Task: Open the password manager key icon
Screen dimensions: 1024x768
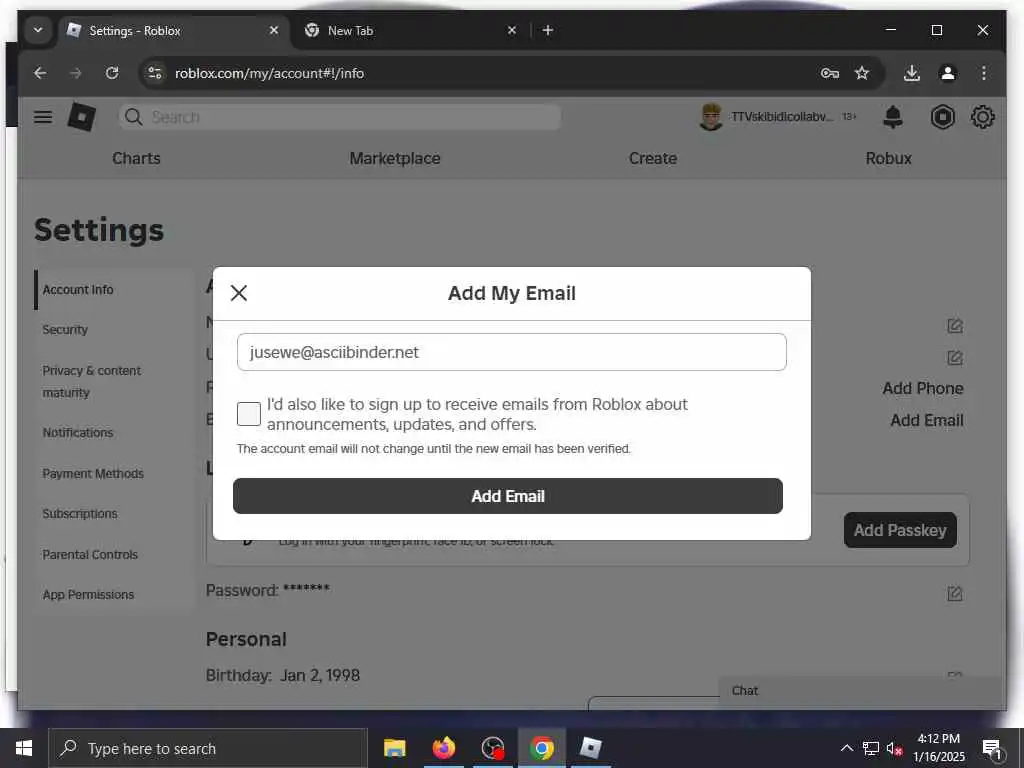Action: [x=829, y=73]
